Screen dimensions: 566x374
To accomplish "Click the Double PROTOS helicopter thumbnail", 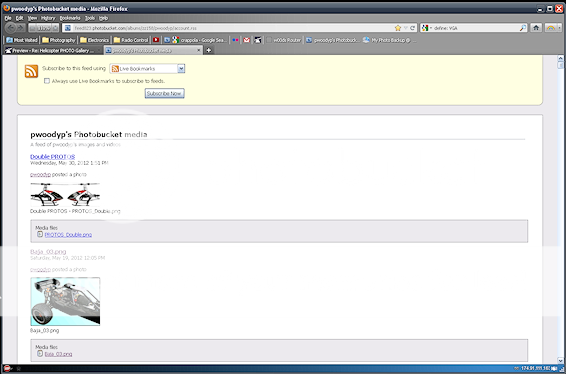I will tap(65, 195).
